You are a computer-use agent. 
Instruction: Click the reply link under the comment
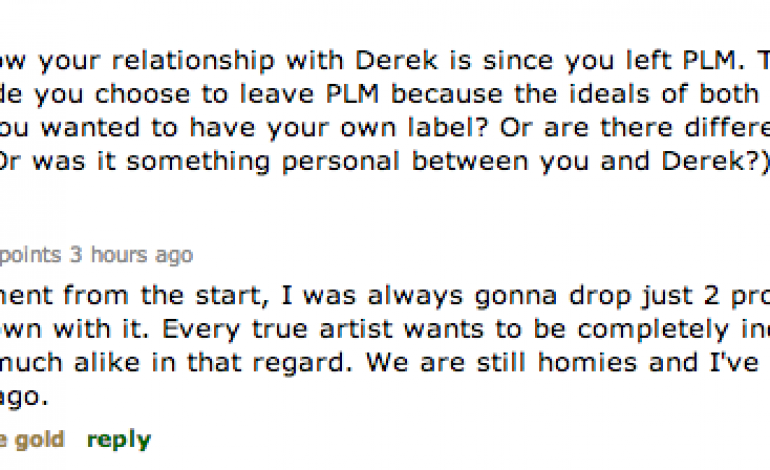[x=119, y=440]
